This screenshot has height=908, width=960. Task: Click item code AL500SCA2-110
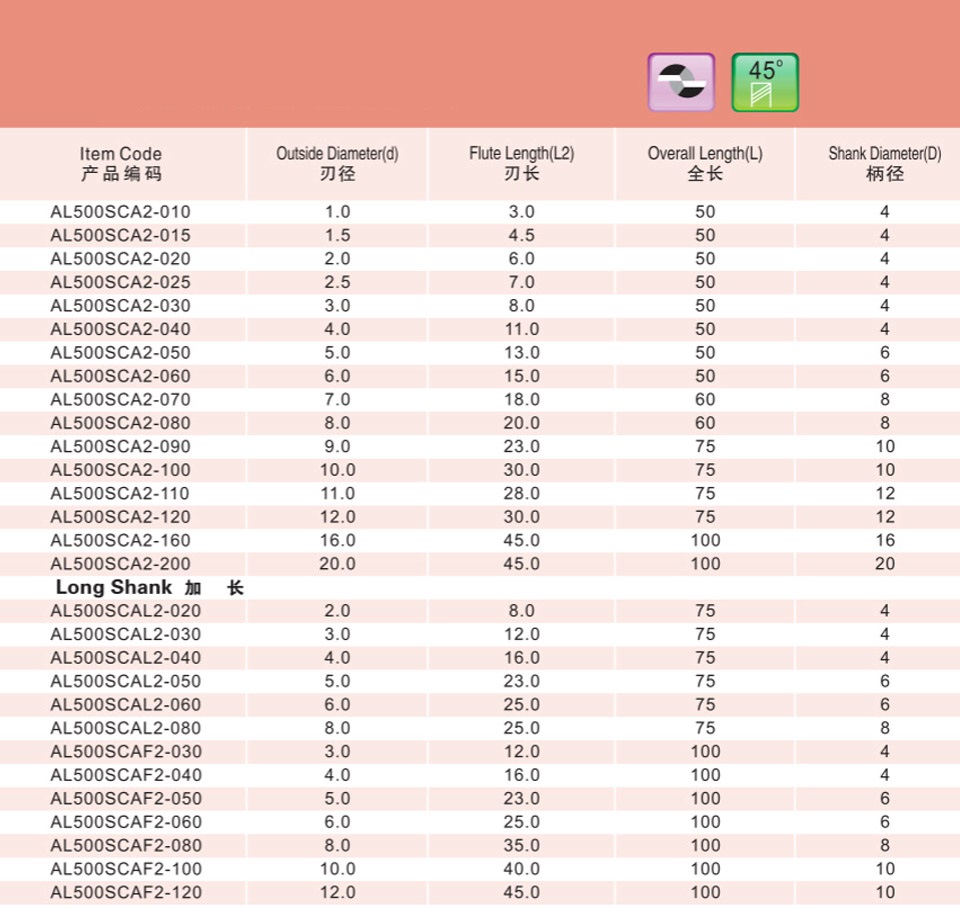(121, 493)
